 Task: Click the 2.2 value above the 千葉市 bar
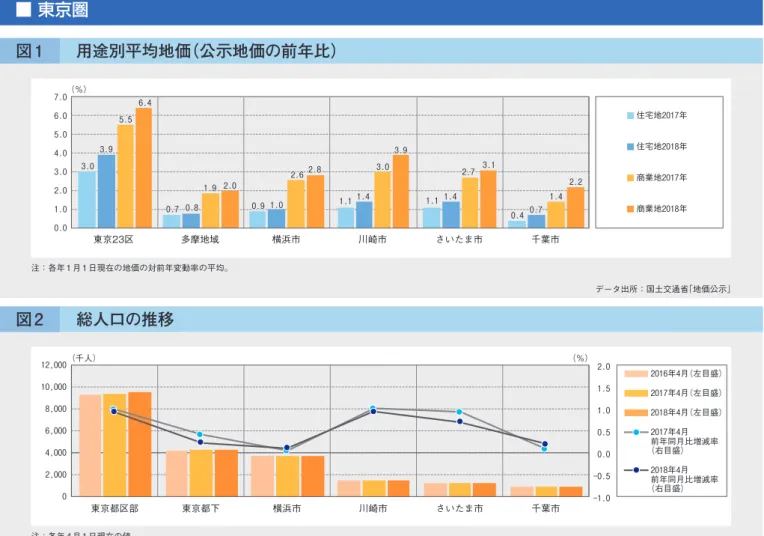click(576, 182)
